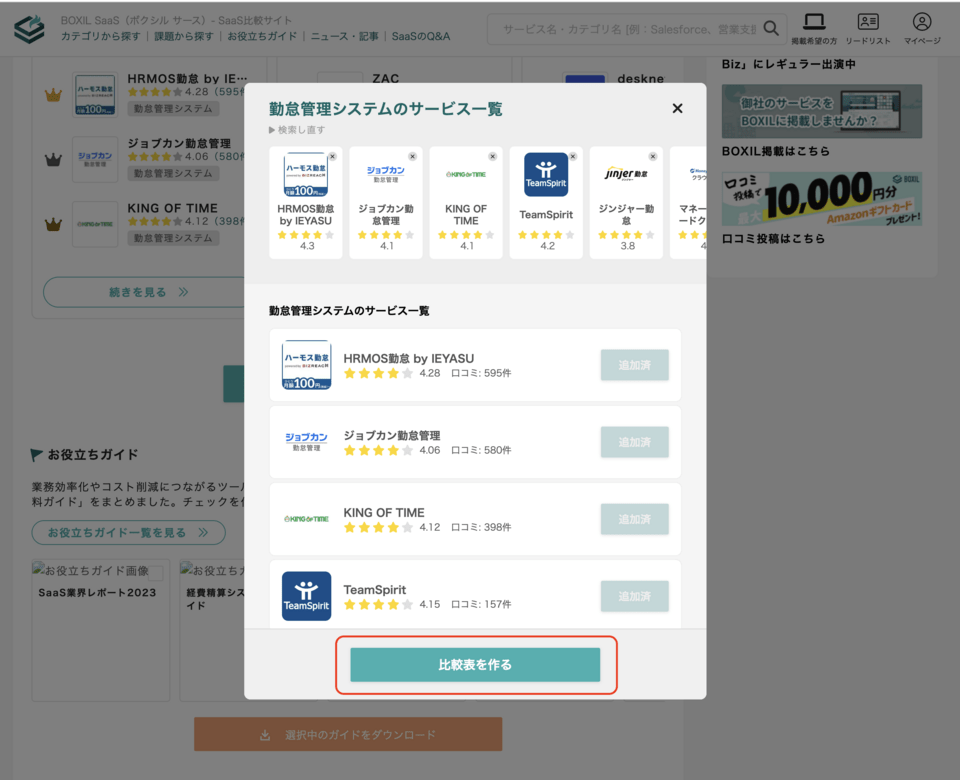Remove ジョブカン勤怠管理 from the selected cards
This screenshot has height=780, width=960.
[x=412, y=157]
